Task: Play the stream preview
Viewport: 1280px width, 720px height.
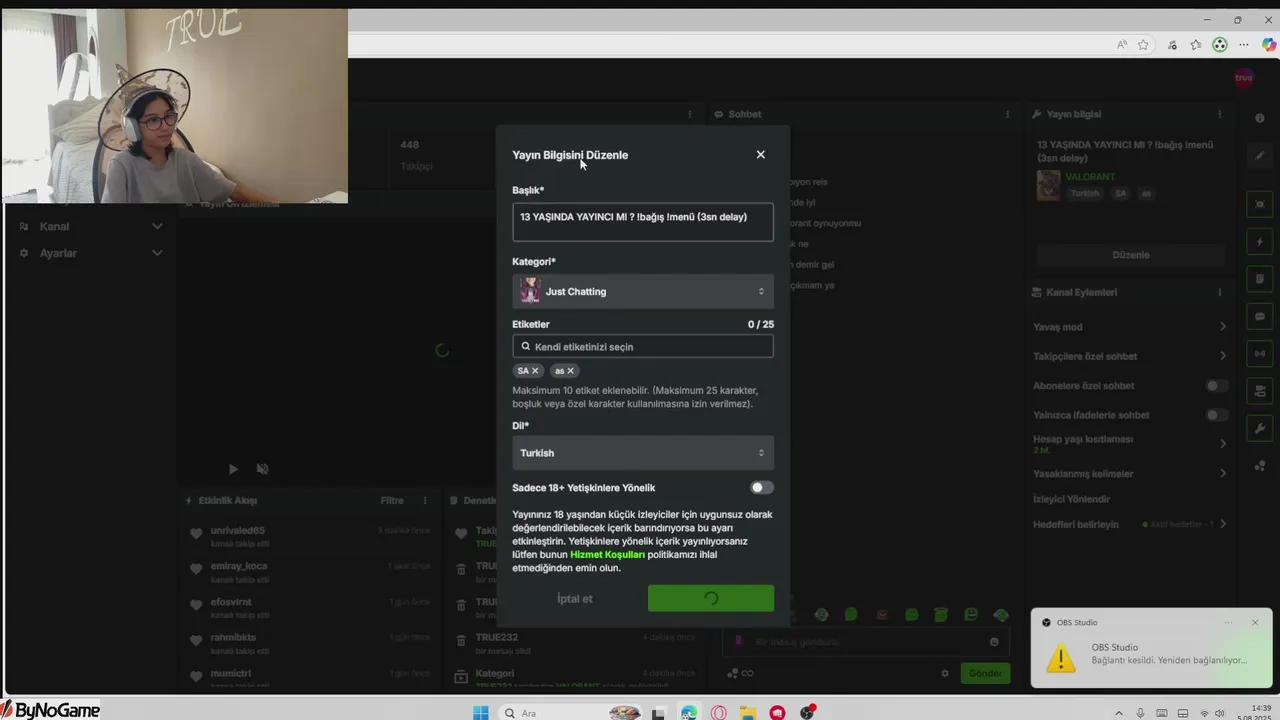Action: [233, 469]
